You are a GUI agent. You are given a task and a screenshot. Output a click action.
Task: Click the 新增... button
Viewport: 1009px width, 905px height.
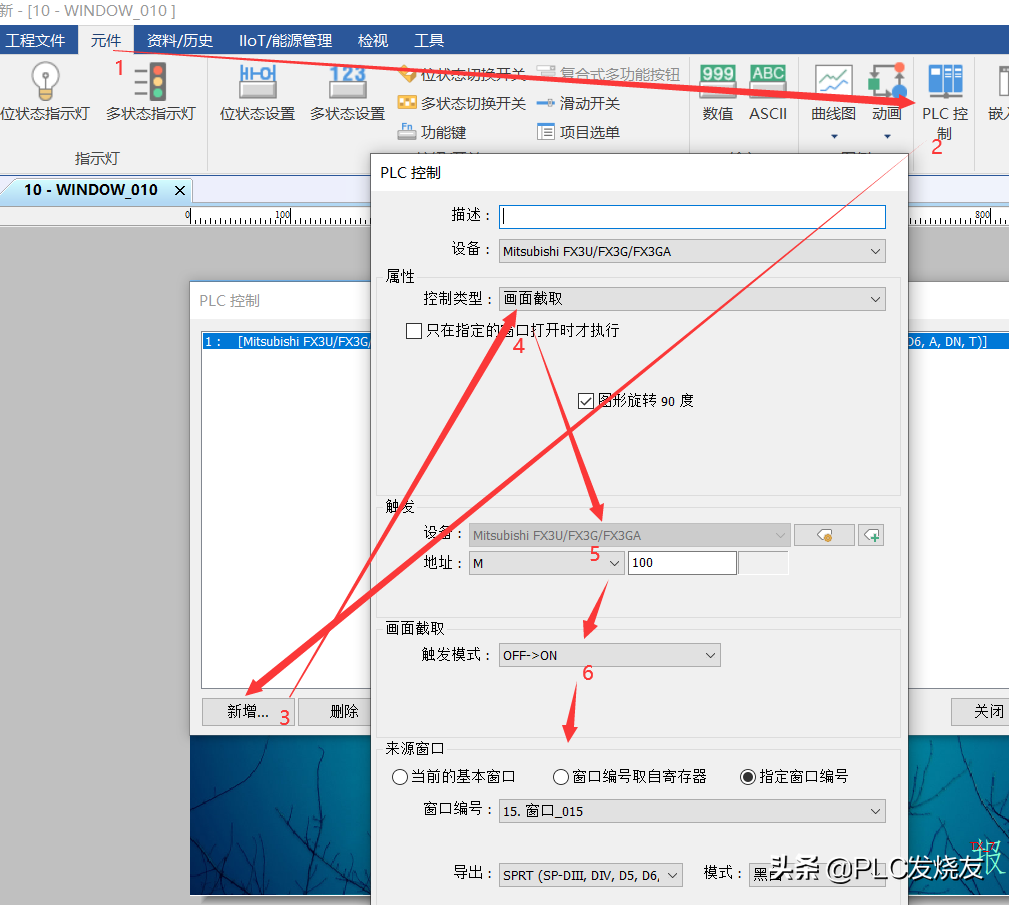(x=247, y=711)
